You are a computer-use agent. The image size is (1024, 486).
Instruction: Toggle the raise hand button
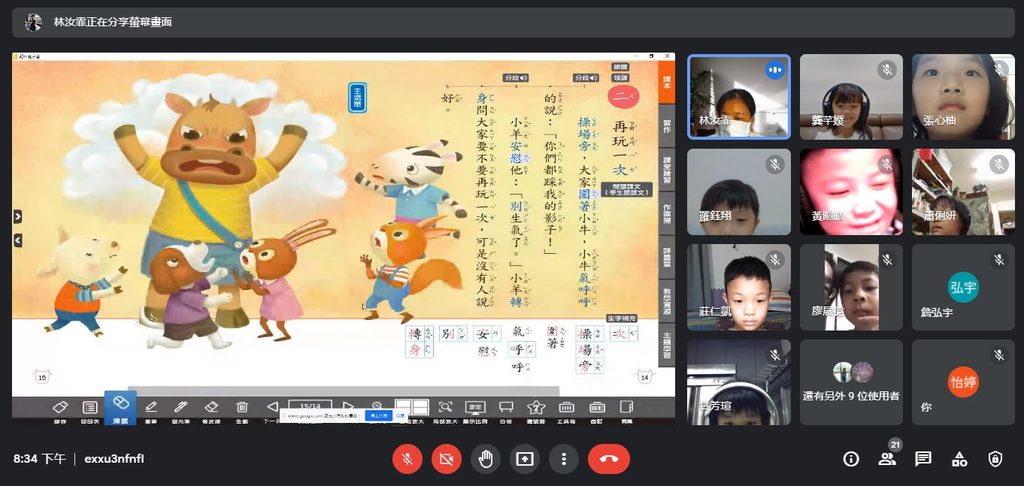(x=485, y=459)
